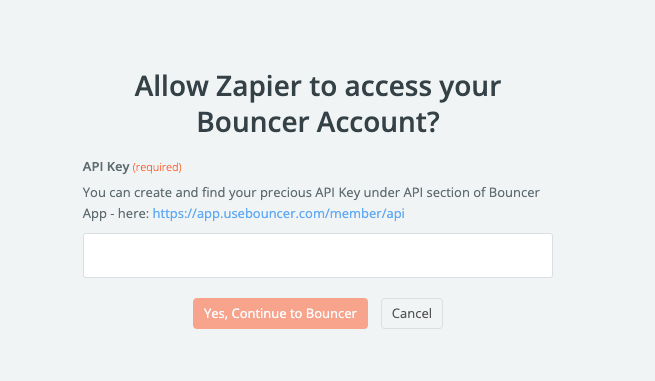
Task: Select the API Key label
Action: pyautogui.click(x=106, y=167)
